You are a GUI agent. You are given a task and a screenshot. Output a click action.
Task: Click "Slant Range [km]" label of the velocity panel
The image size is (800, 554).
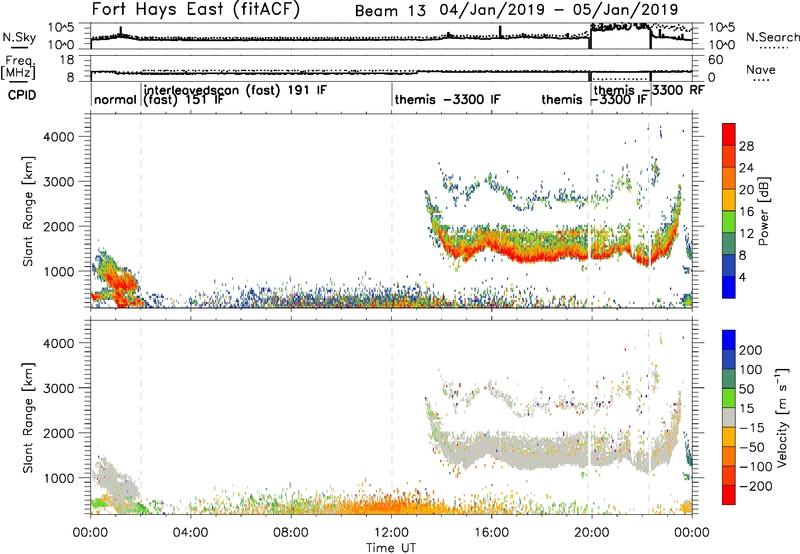[x=28, y=417]
